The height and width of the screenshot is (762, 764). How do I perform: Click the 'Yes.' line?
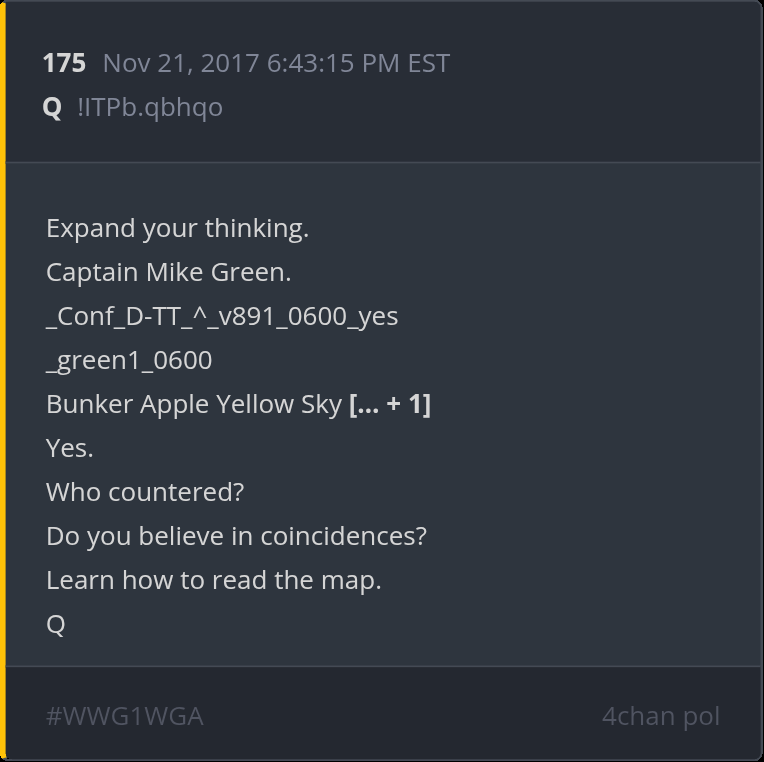tap(70, 448)
